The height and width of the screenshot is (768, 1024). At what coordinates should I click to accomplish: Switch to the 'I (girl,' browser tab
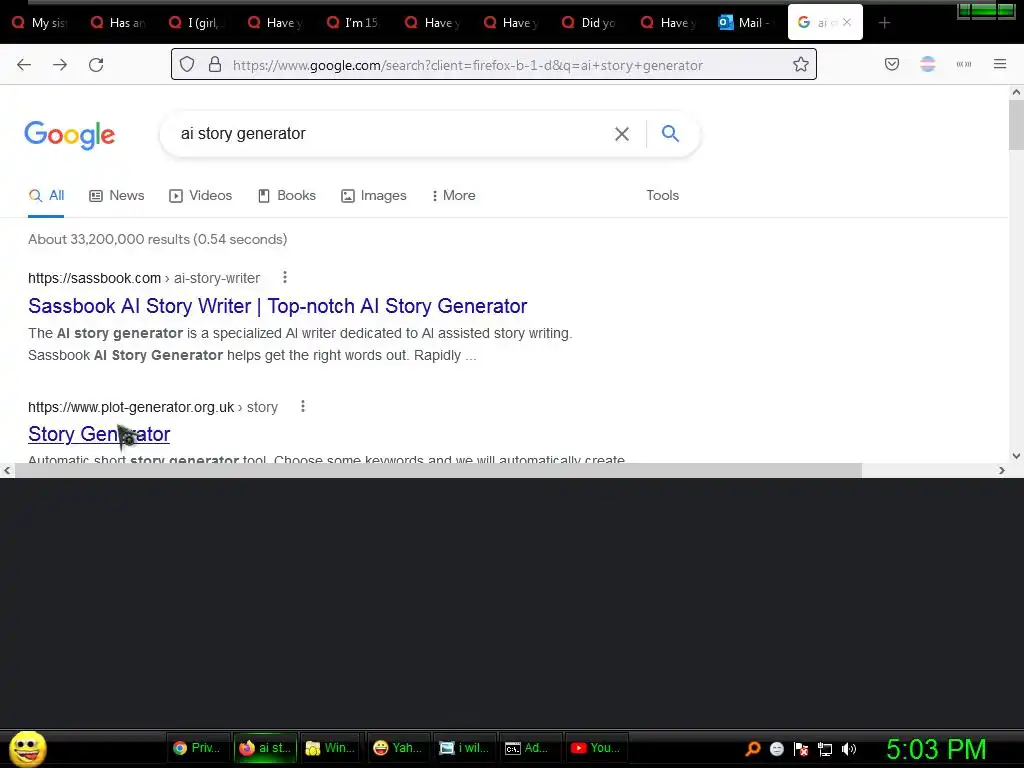(197, 23)
